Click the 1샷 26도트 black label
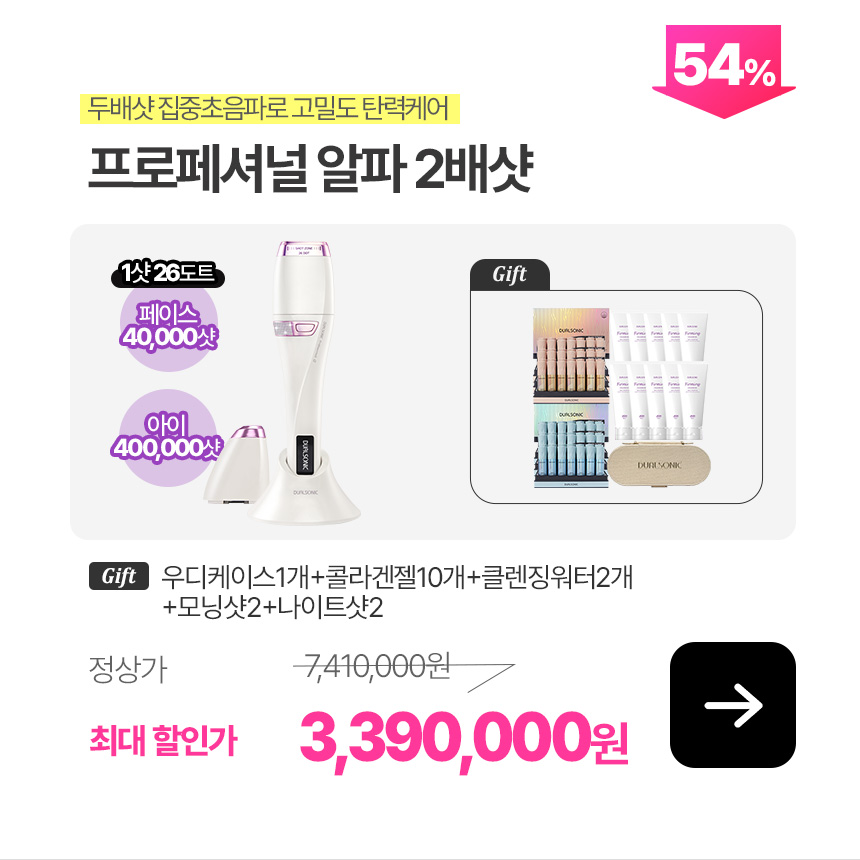Image resolution: width=860 pixels, height=860 pixels. point(167,274)
